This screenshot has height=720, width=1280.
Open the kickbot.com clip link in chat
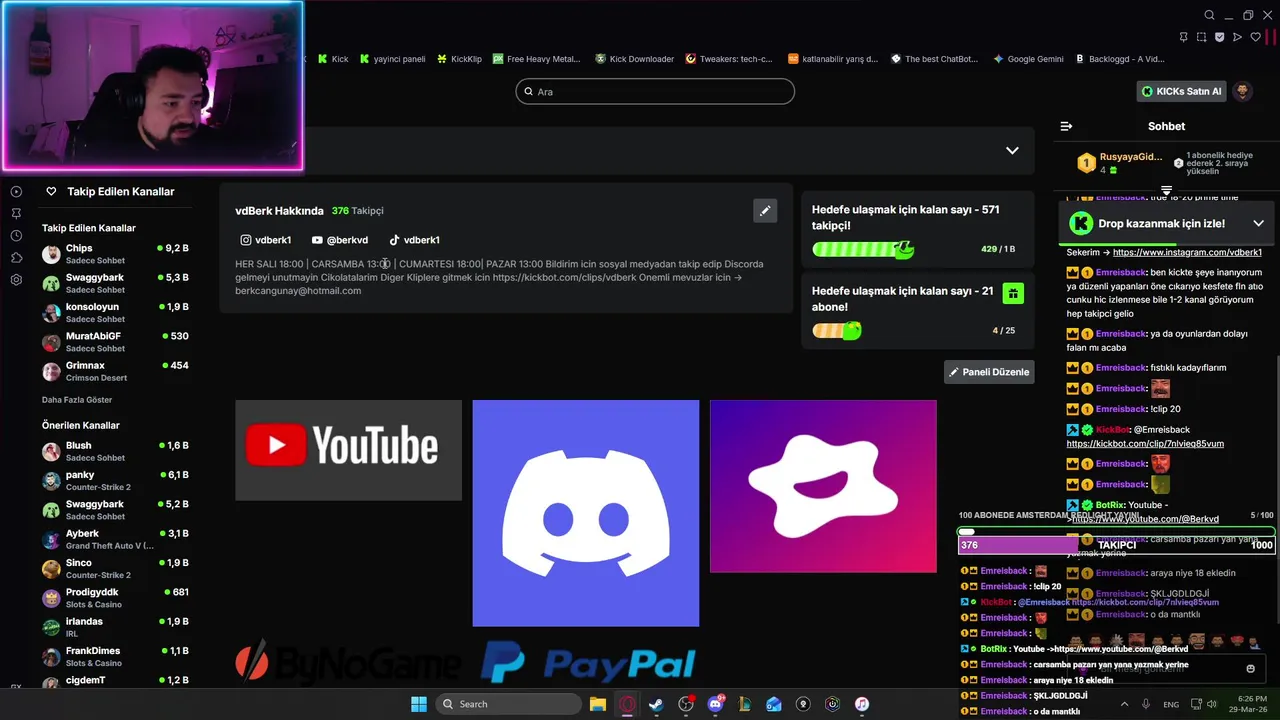1145,443
